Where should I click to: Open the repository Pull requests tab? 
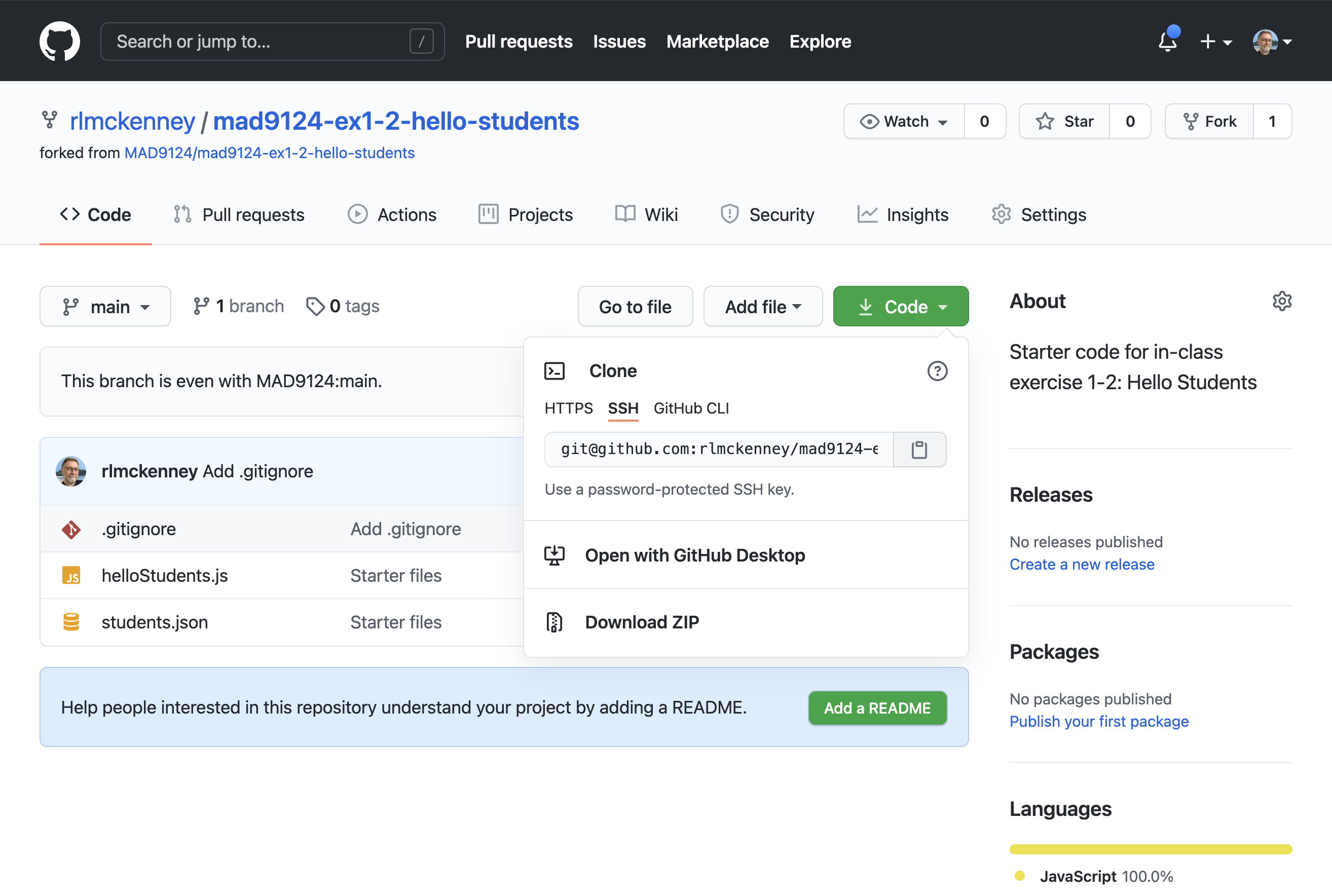[239, 215]
